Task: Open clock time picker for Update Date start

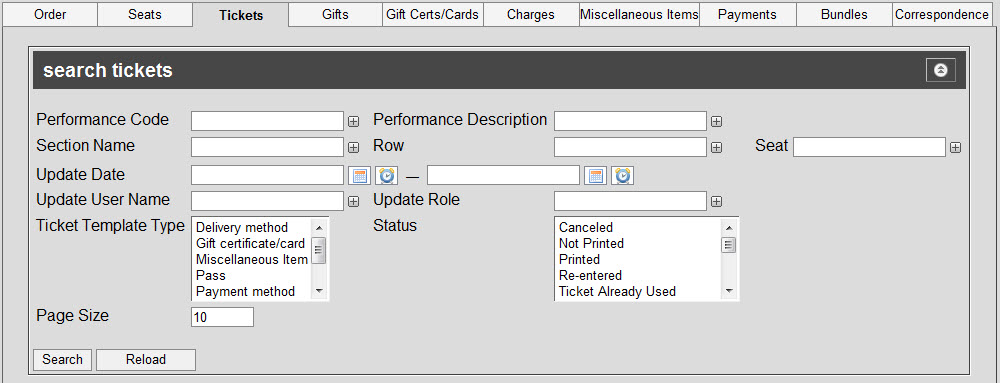Action: tap(386, 175)
